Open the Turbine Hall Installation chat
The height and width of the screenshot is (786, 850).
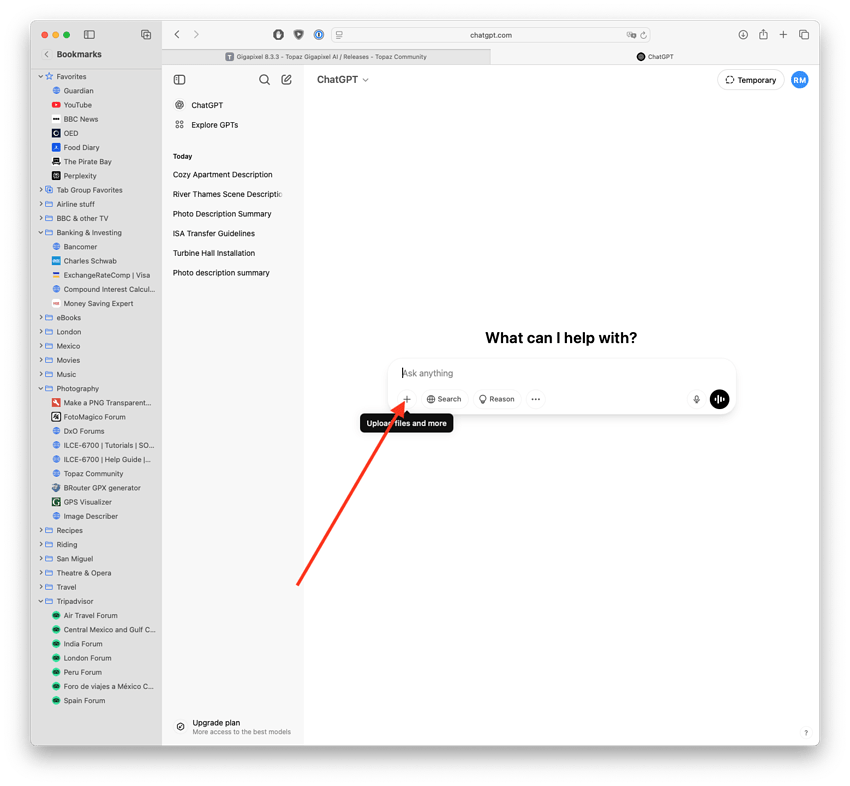pyautogui.click(x=214, y=253)
